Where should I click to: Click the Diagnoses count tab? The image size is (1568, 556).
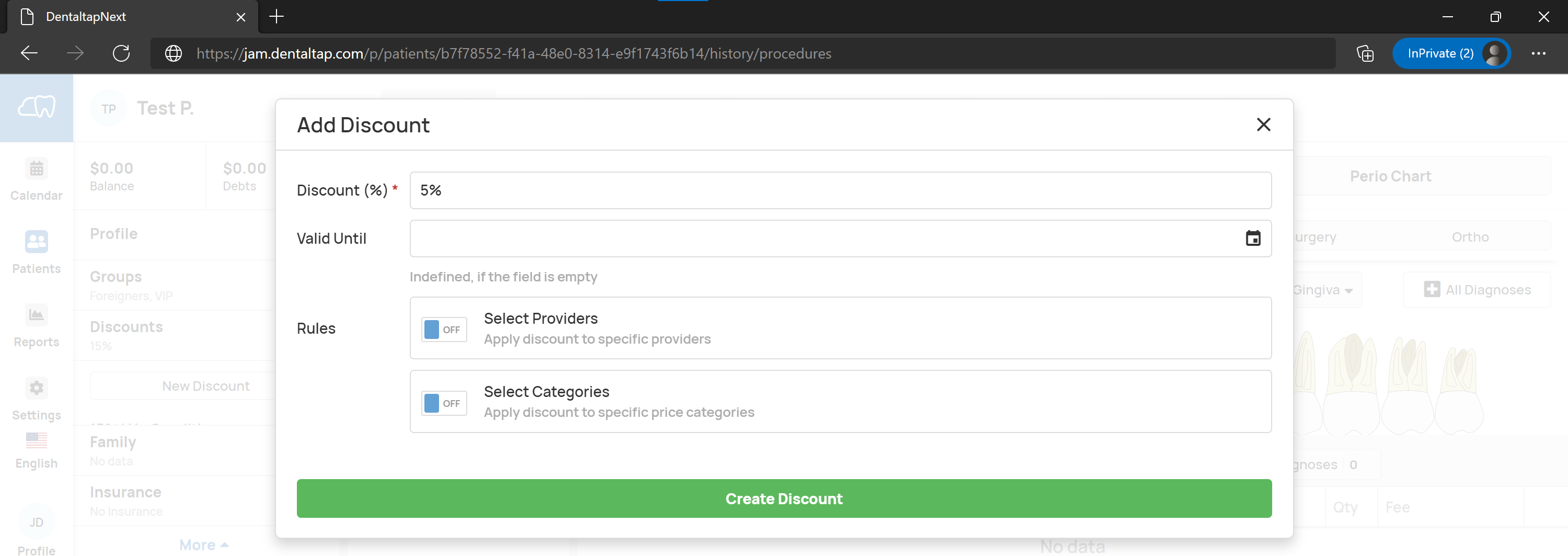1335,464
